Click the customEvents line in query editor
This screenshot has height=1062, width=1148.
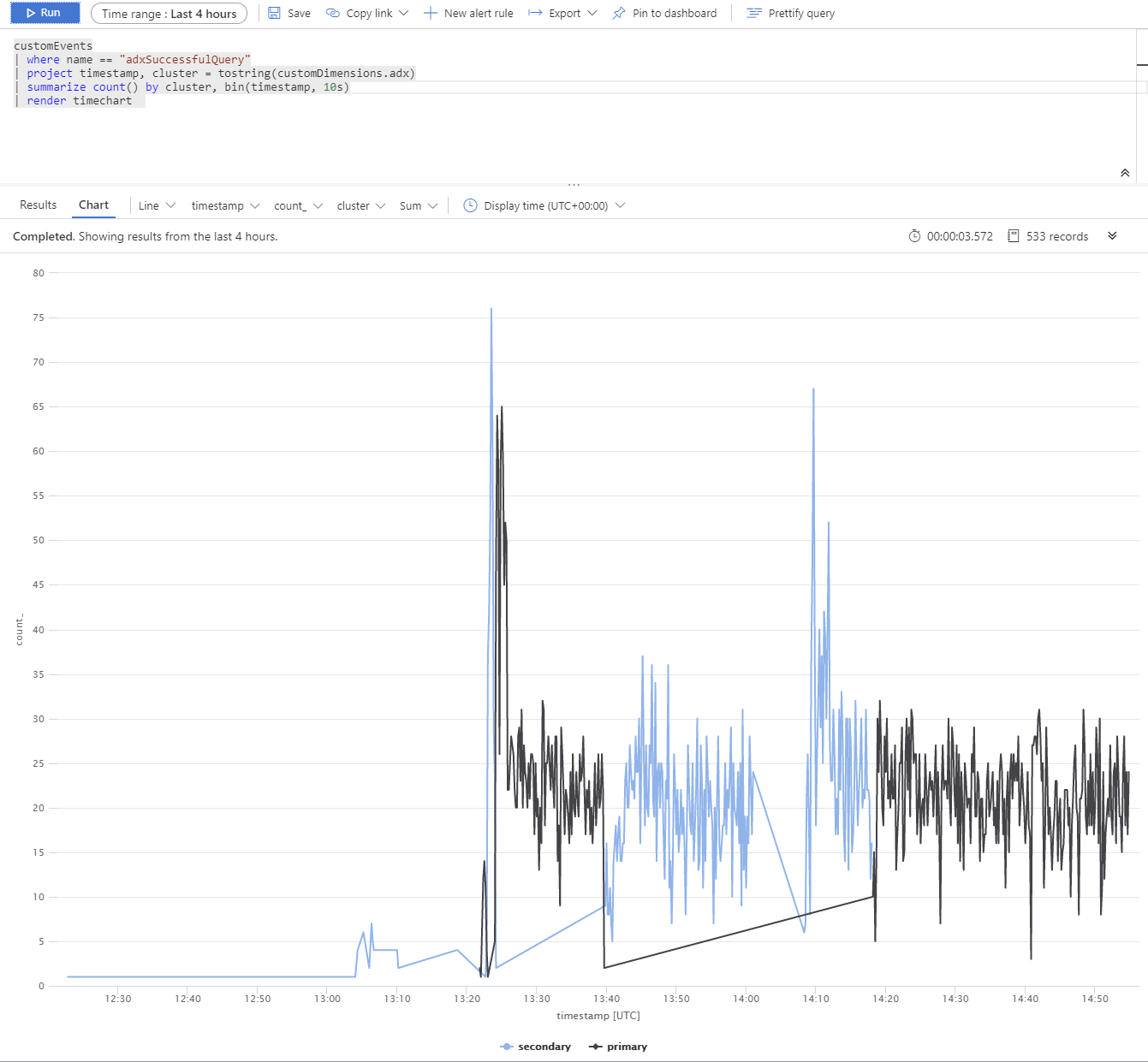pos(53,46)
